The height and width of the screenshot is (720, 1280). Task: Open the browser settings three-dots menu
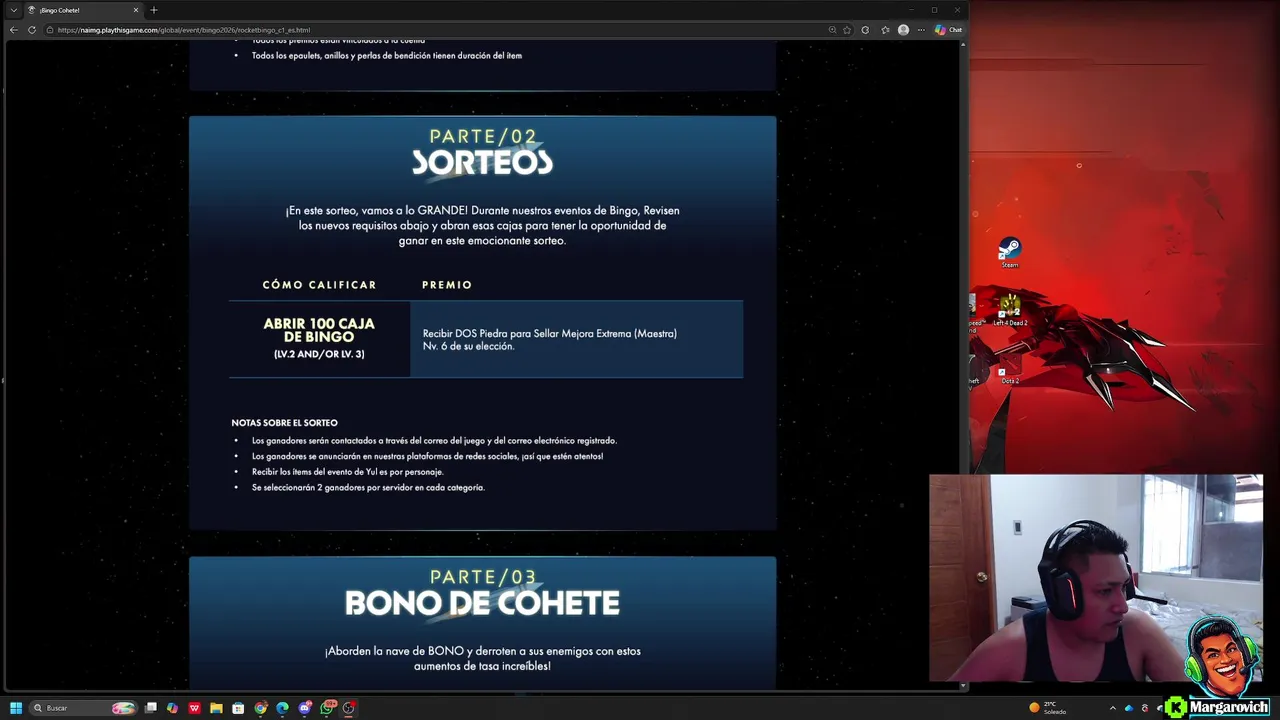921,30
